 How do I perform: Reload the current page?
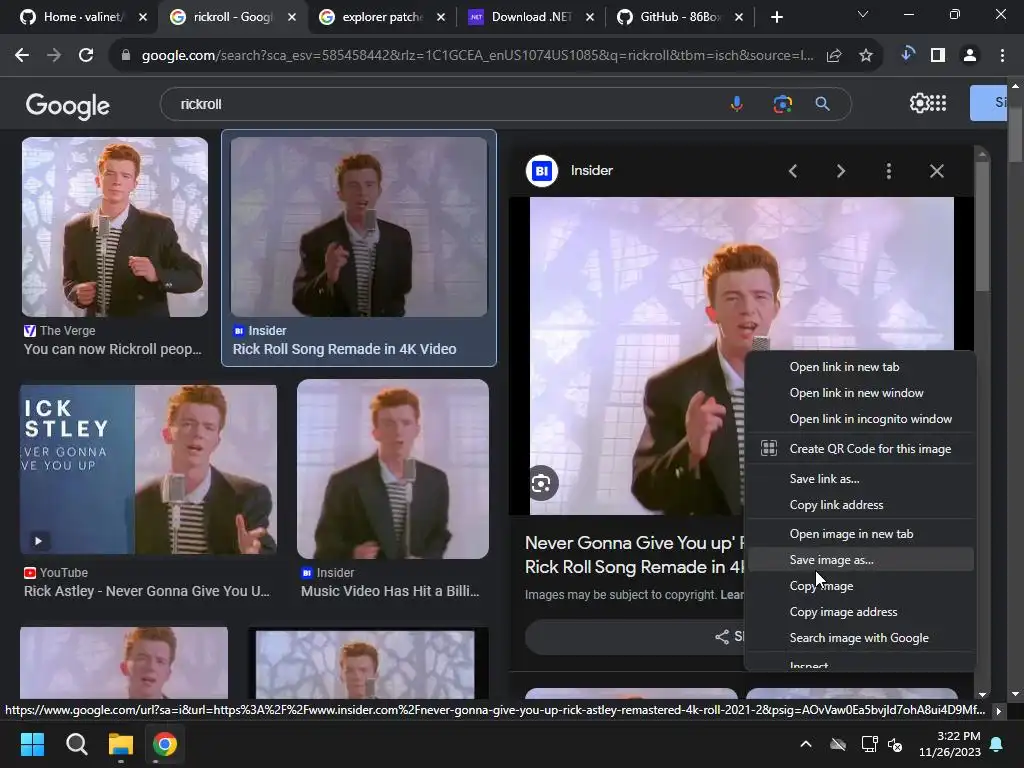(86, 56)
